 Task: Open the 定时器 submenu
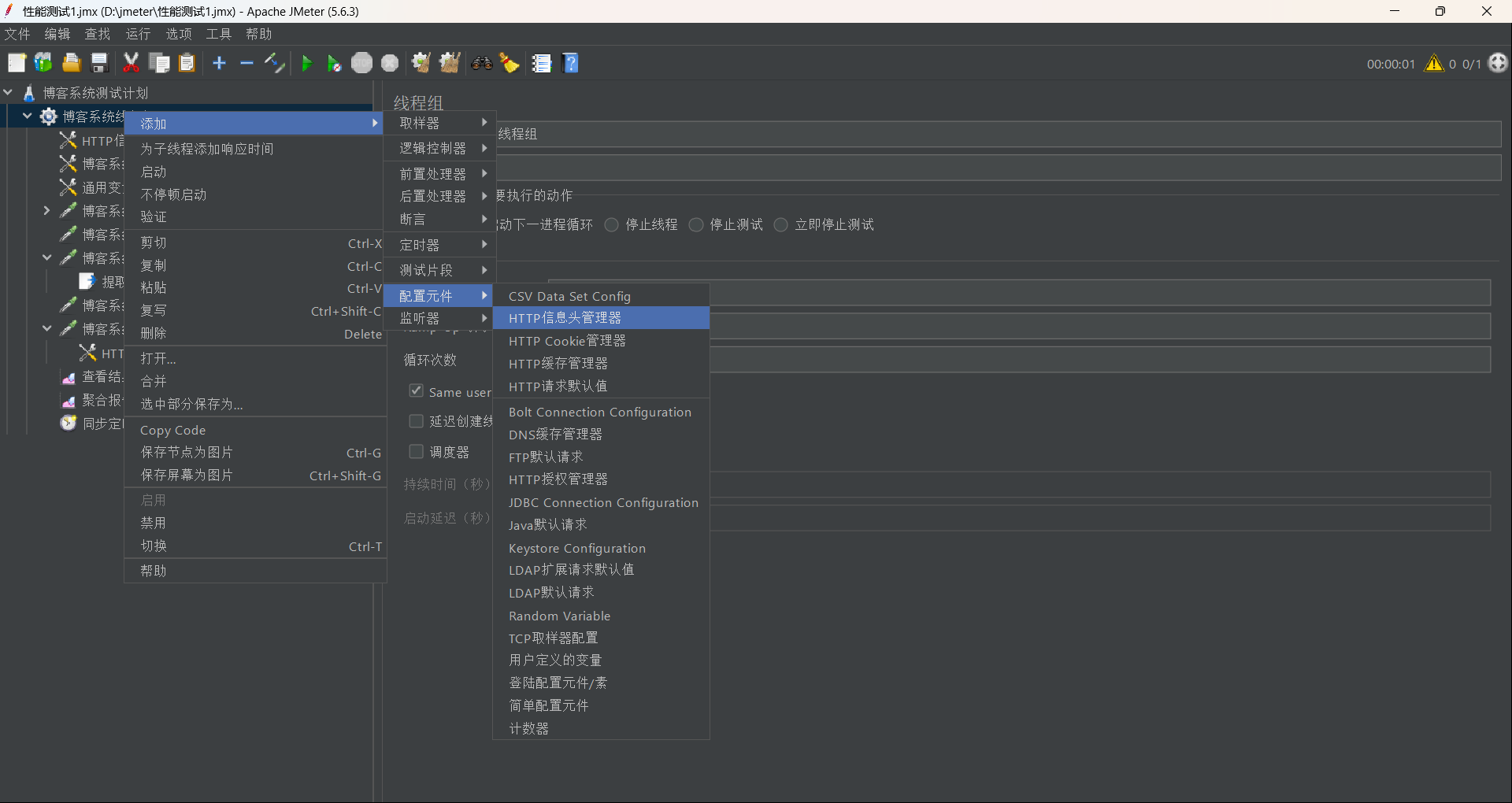pos(439,245)
